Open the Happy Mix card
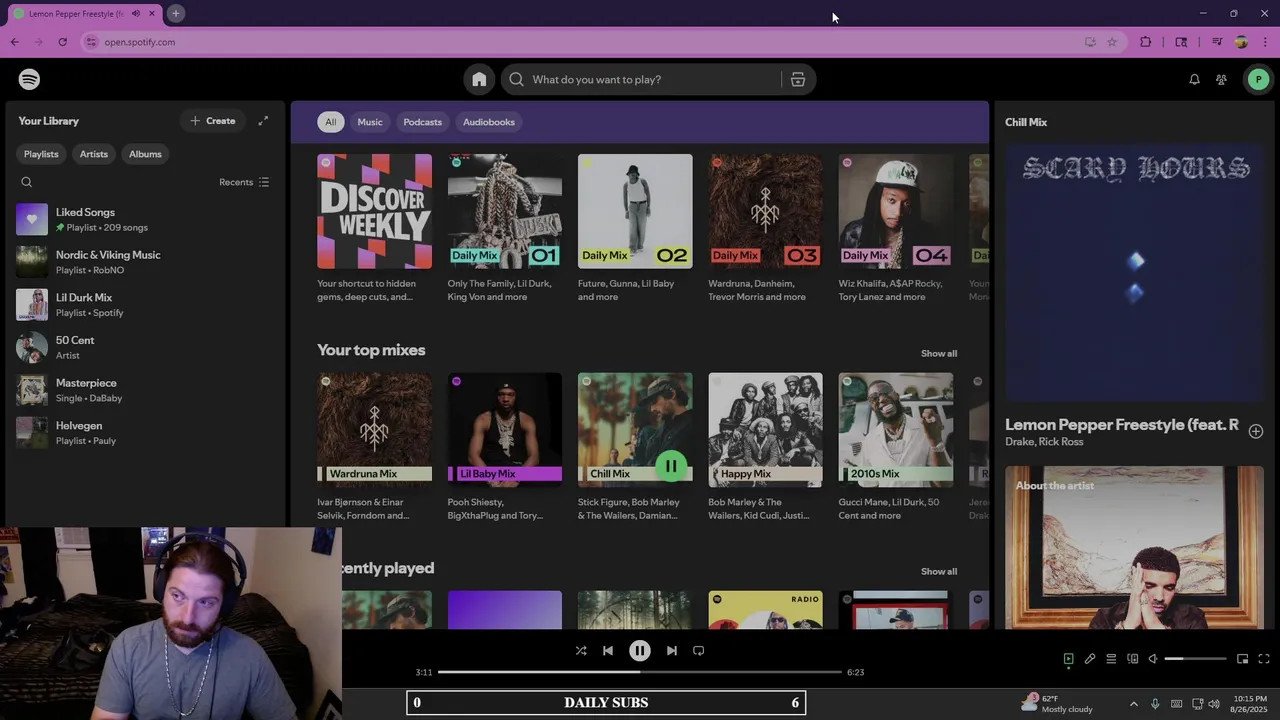This screenshot has width=1280, height=720. (x=765, y=447)
